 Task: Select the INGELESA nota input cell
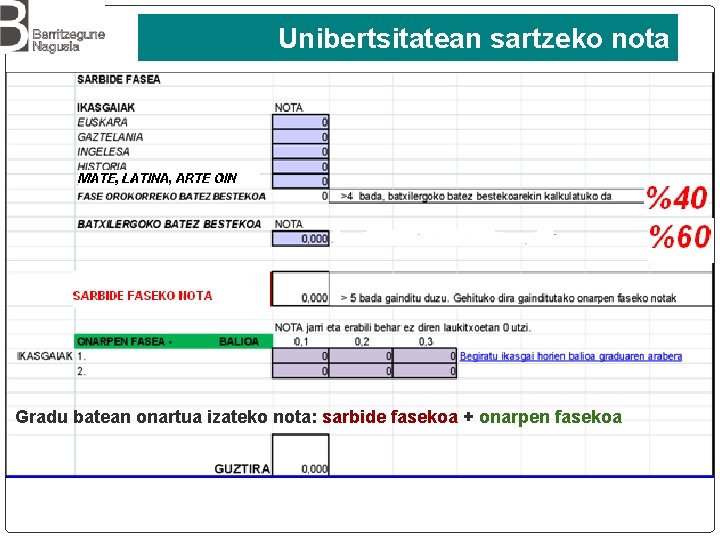301,152
